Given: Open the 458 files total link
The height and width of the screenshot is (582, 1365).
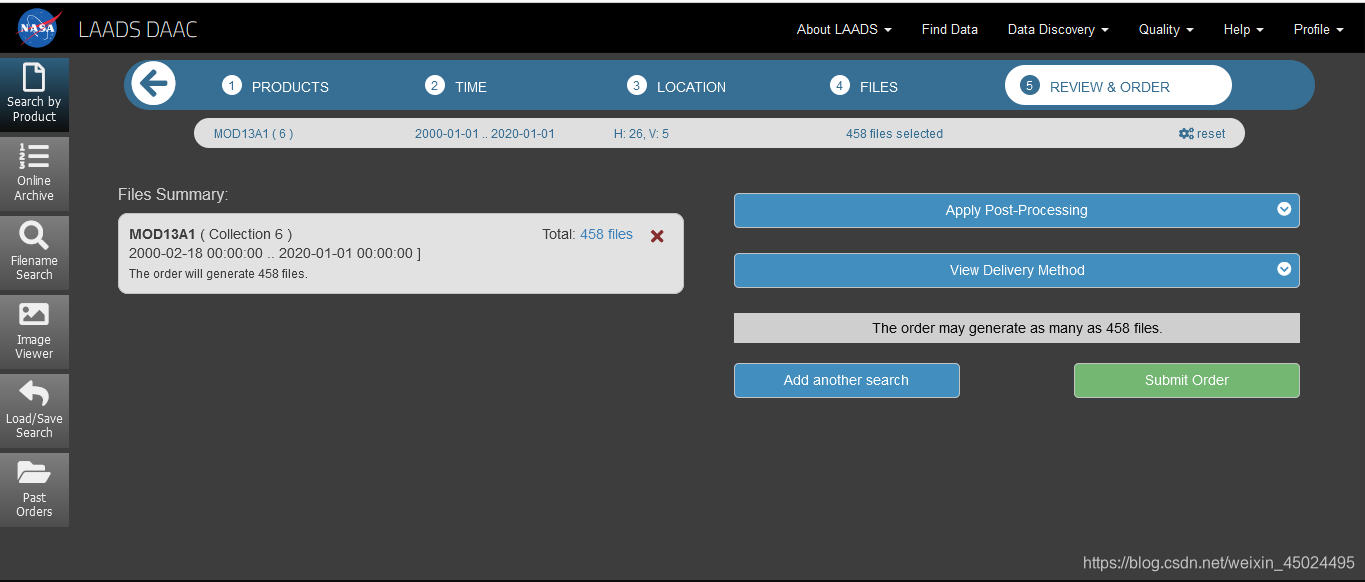Looking at the screenshot, I should 606,234.
